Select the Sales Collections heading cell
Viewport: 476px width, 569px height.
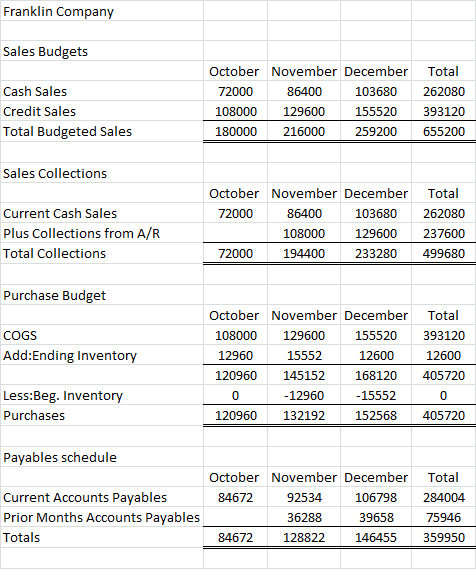point(102,173)
